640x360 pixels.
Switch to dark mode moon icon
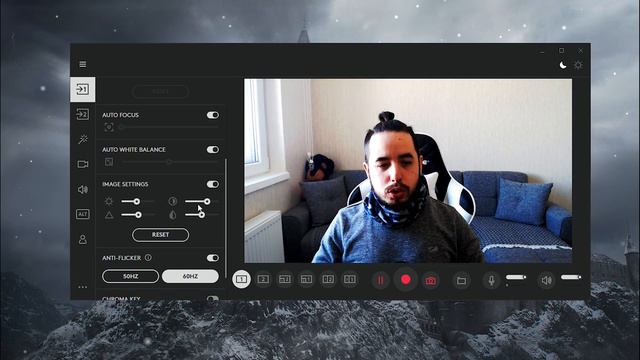point(563,65)
